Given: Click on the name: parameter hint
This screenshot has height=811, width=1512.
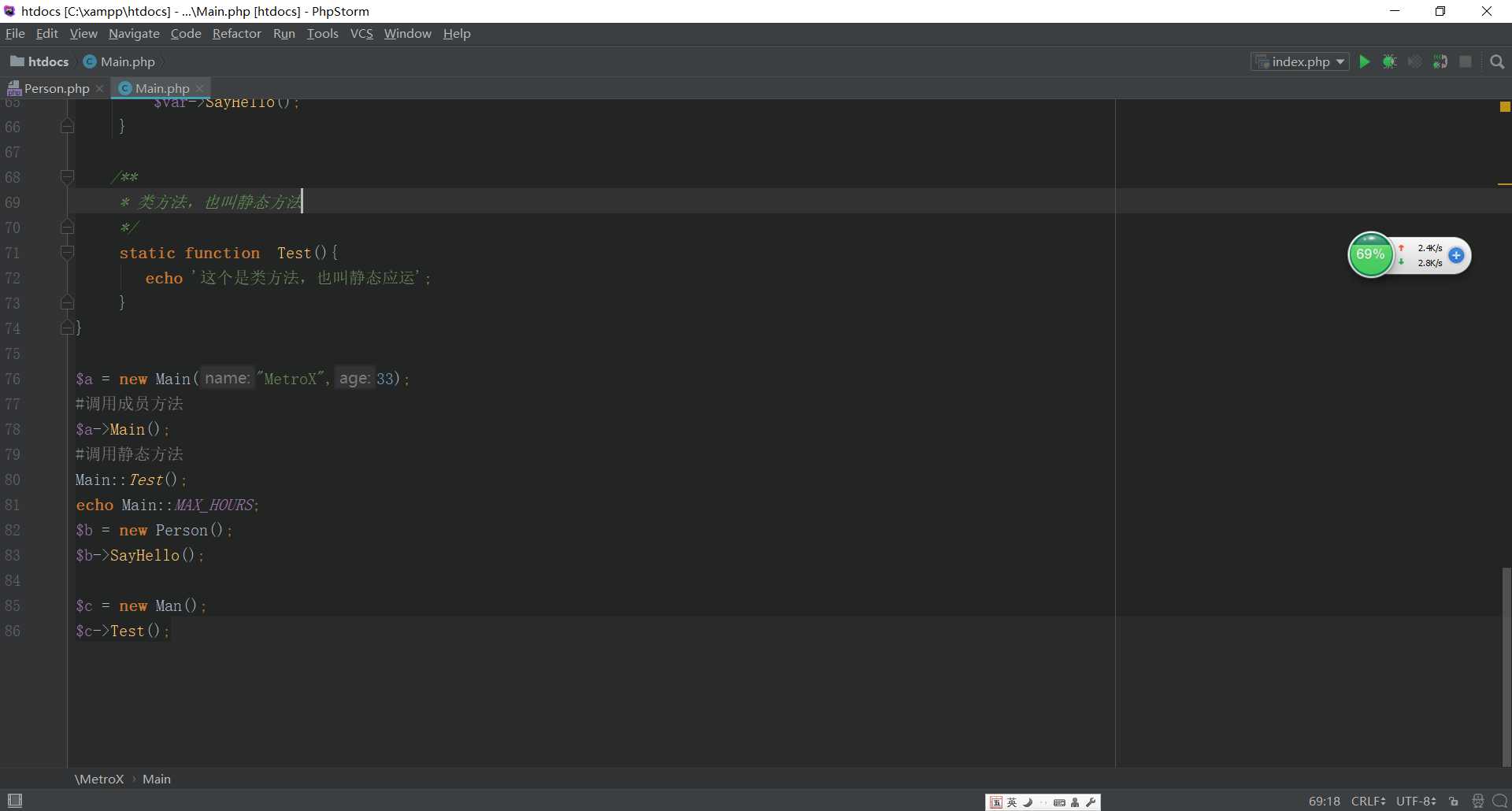Looking at the screenshot, I should (x=227, y=379).
